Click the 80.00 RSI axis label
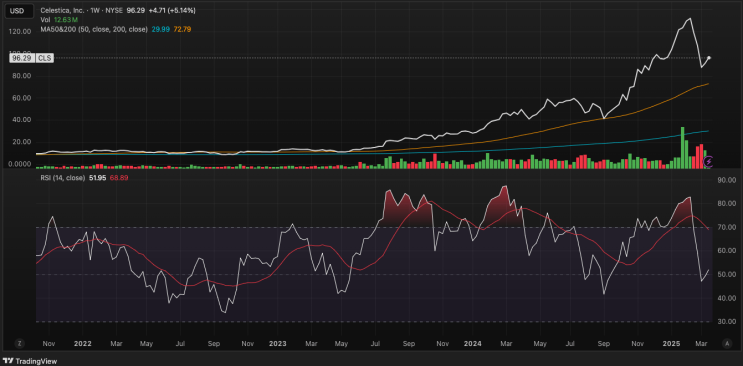 [x=726, y=204]
